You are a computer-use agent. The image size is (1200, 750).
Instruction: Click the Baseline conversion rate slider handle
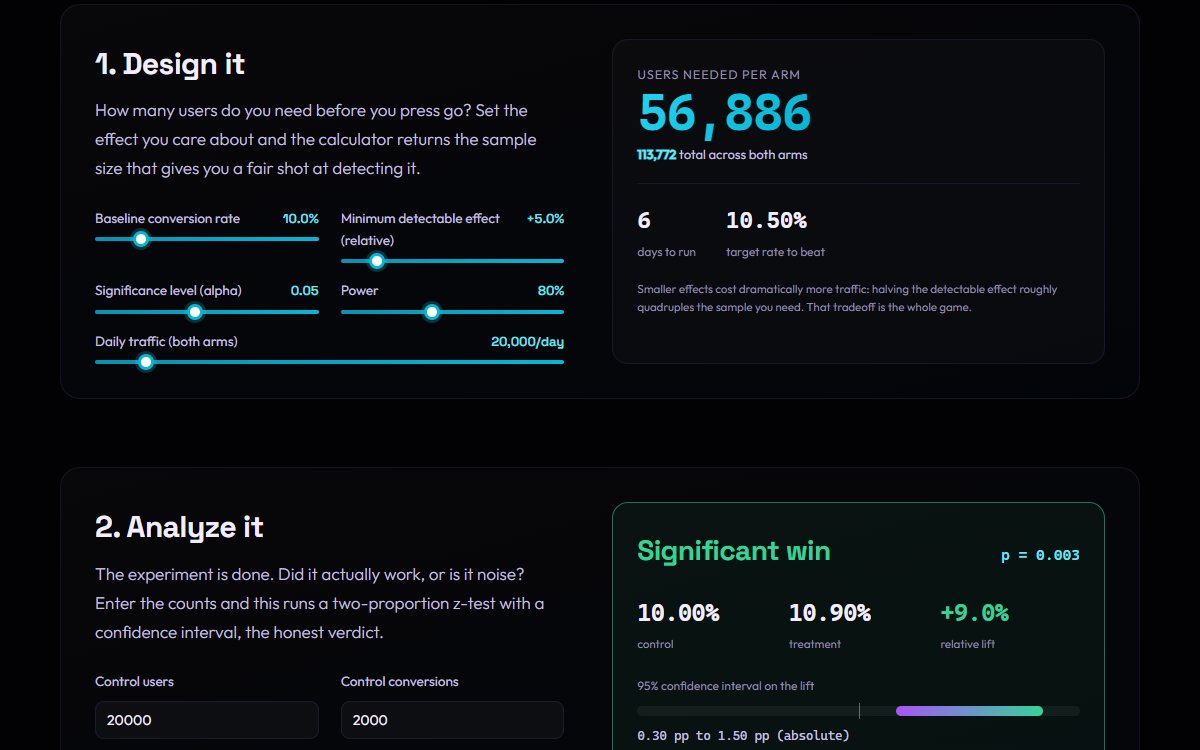141,239
